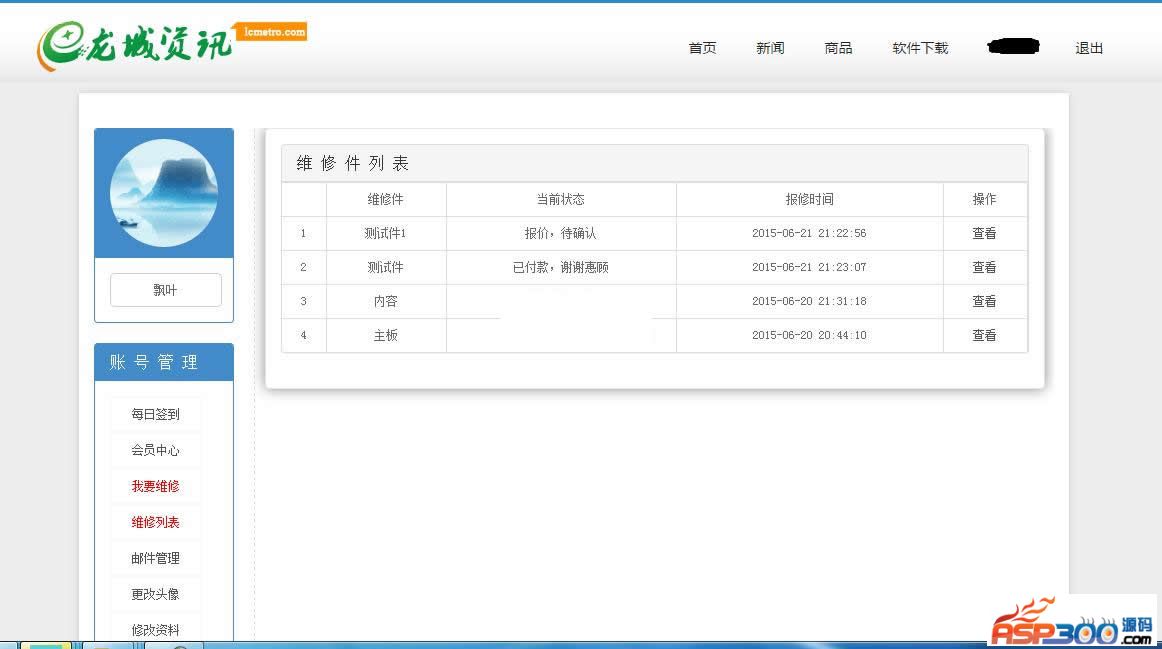Open the 软件下载 page
Viewport: 1162px width, 649px height.
point(920,48)
